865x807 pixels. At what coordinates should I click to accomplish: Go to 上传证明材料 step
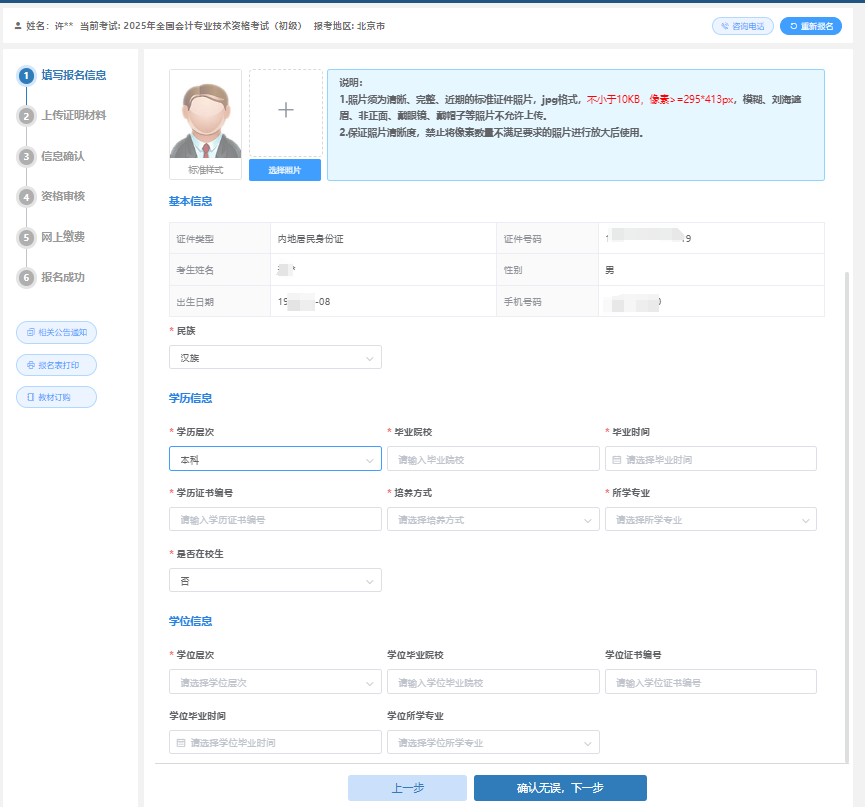click(x=74, y=115)
